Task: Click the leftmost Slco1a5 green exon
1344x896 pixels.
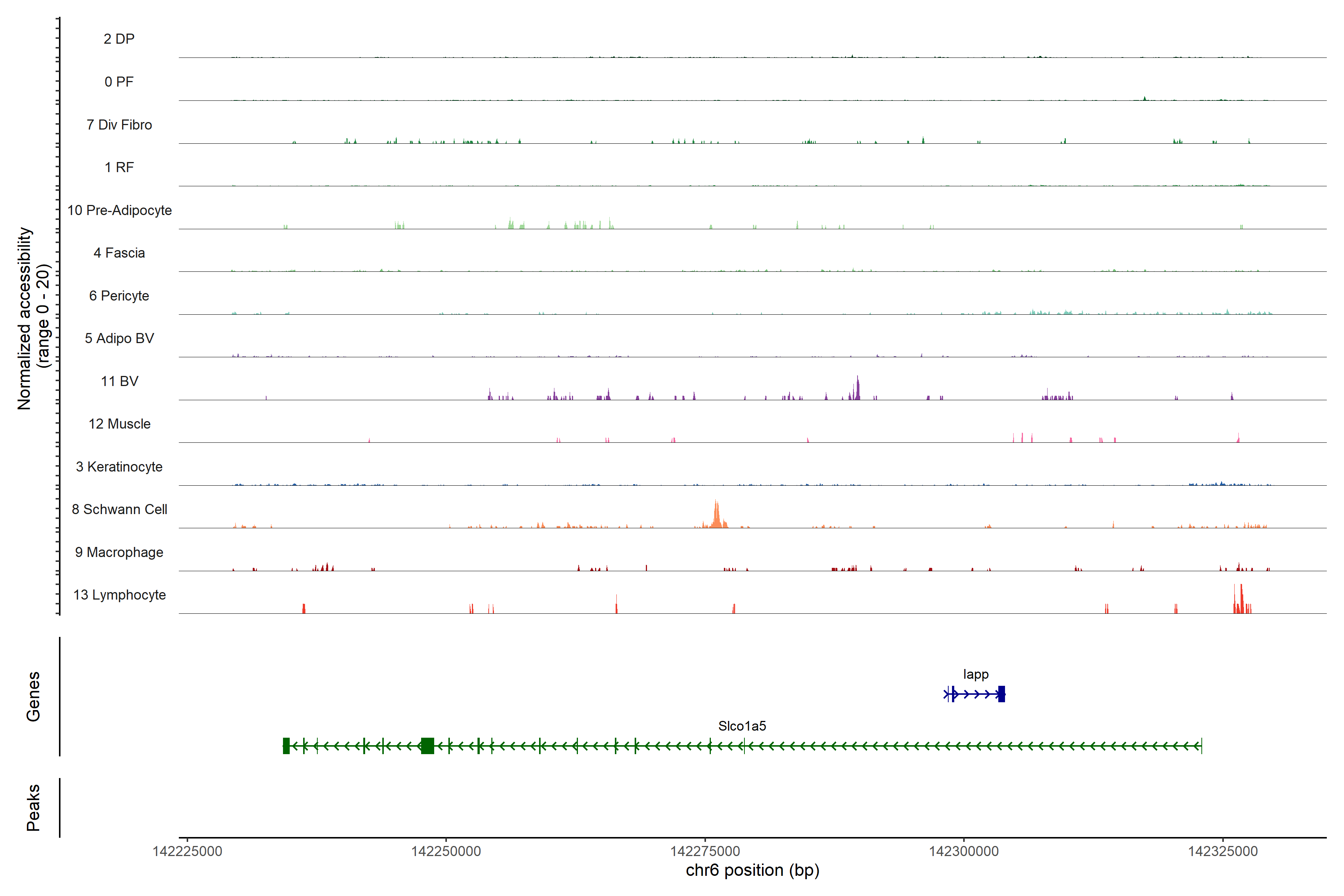Action: pyautogui.click(x=286, y=746)
